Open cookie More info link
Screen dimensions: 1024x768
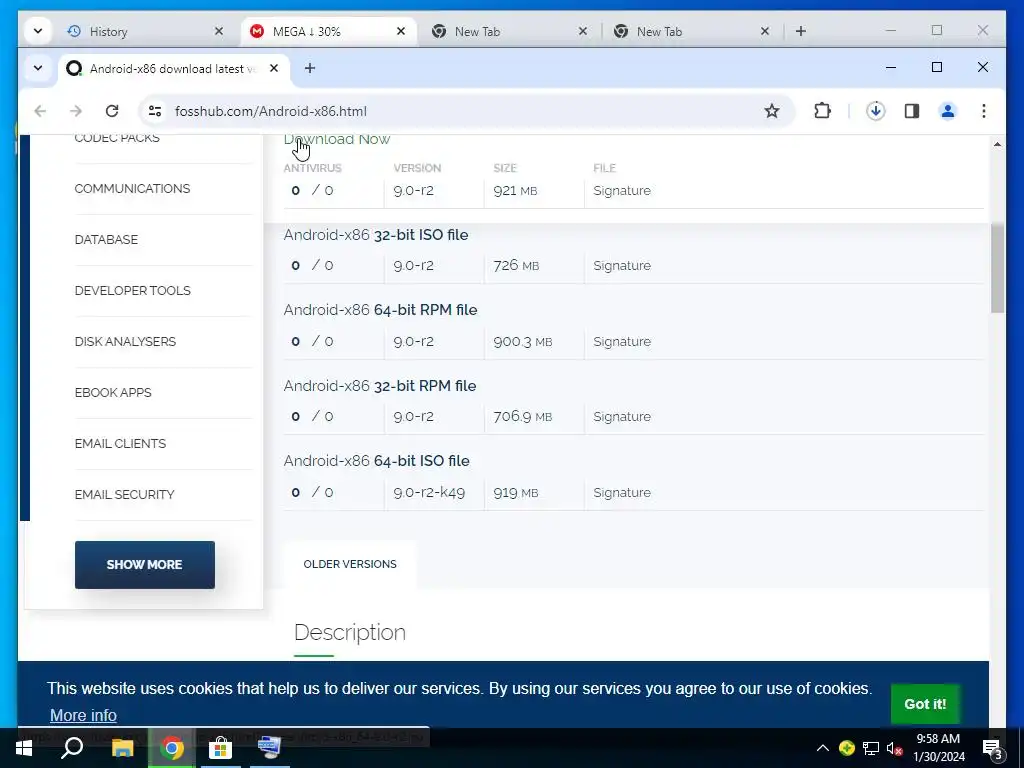click(83, 715)
